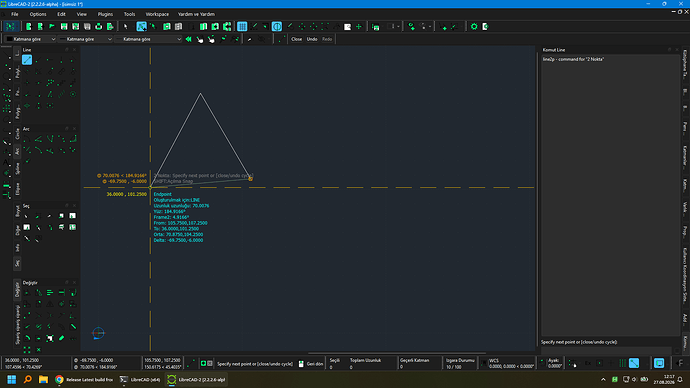Open the Yardım ve Yardım menu
Image resolution: width=690 pixels, height=388 pixels.
(x=196, y=14)
